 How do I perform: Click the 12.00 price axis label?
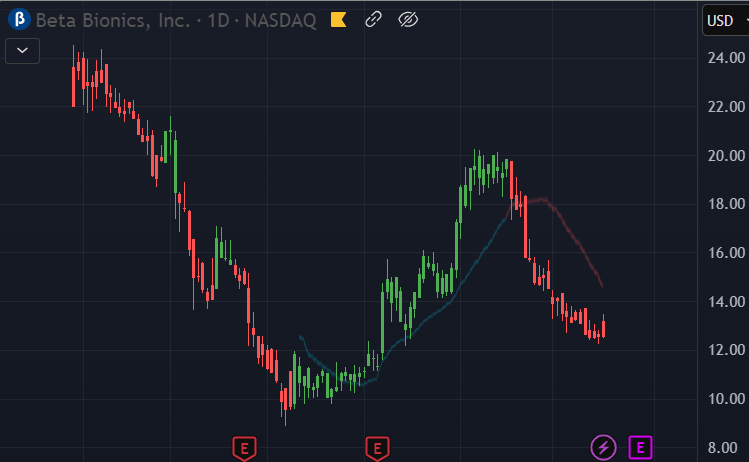click(x=726, y=350)
